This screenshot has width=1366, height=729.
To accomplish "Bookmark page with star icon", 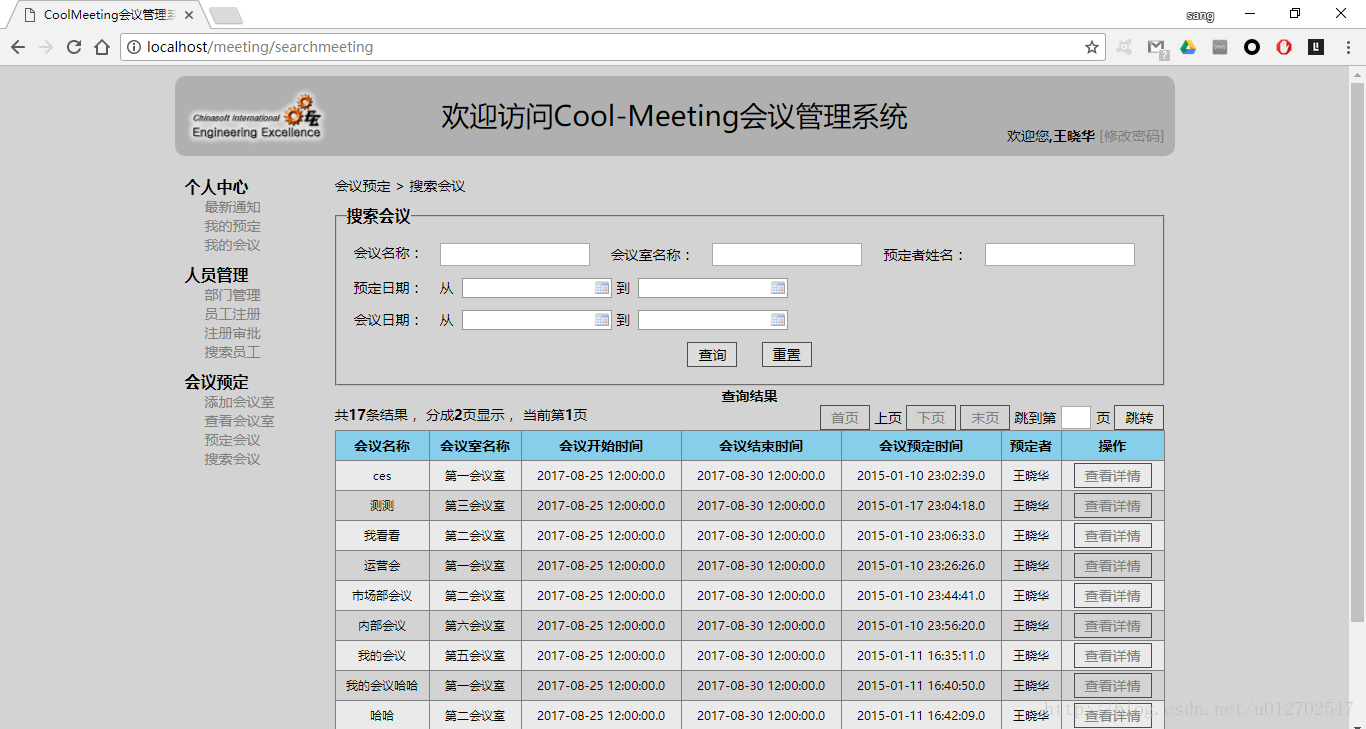I will coord(1092,47).
